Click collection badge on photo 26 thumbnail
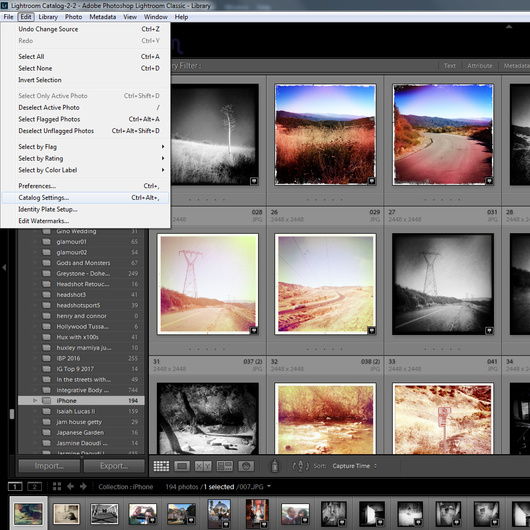This screenshot has width=530, height=530. [371, 181]
